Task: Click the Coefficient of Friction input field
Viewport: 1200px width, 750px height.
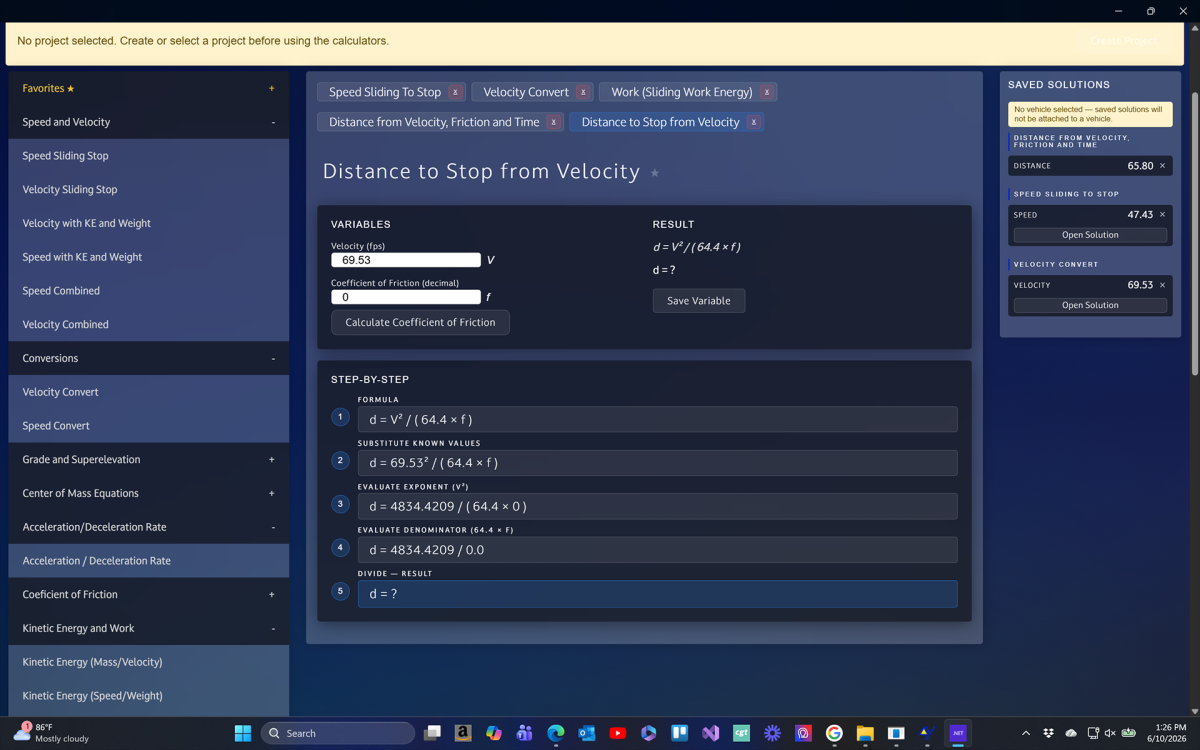Action: pos(406,297)
